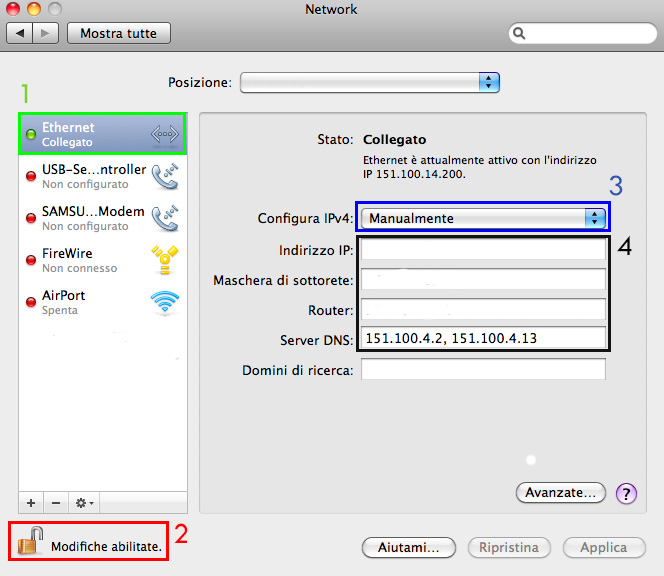This screenshot has height=576, width=664.
Task: Click the Avanzate button
Action: pos(561,493)
